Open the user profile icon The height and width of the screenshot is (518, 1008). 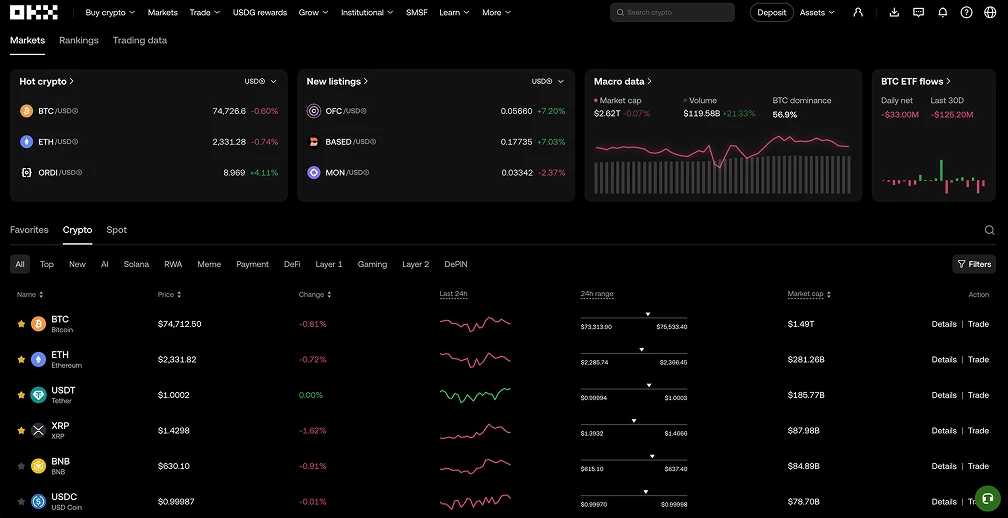pyautogui.click(x=858, y=12)
